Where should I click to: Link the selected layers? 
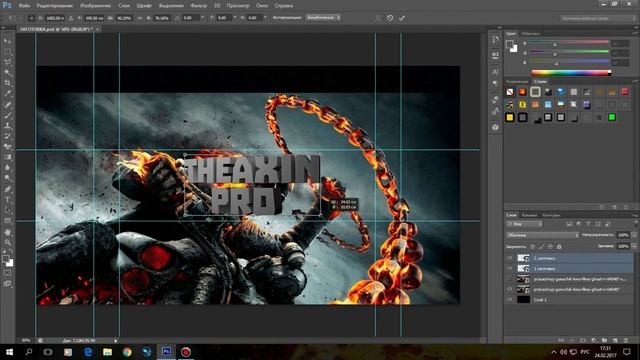561,340
